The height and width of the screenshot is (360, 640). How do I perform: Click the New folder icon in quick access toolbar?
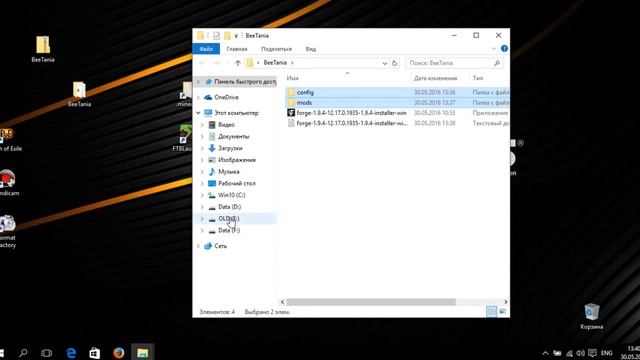(x=227, y=36)
